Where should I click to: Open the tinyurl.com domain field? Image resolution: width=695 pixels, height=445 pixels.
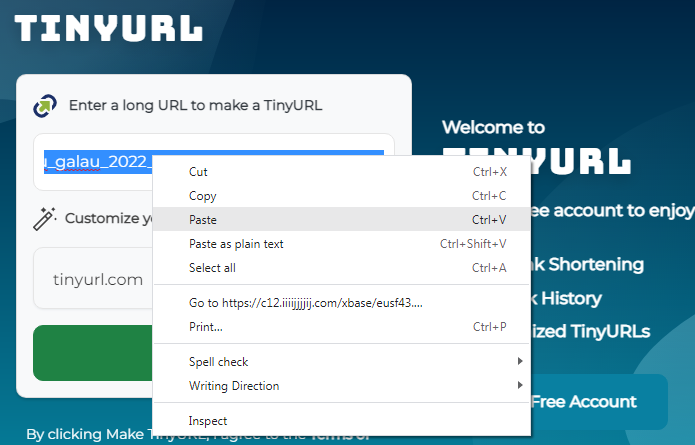point(93,278)
